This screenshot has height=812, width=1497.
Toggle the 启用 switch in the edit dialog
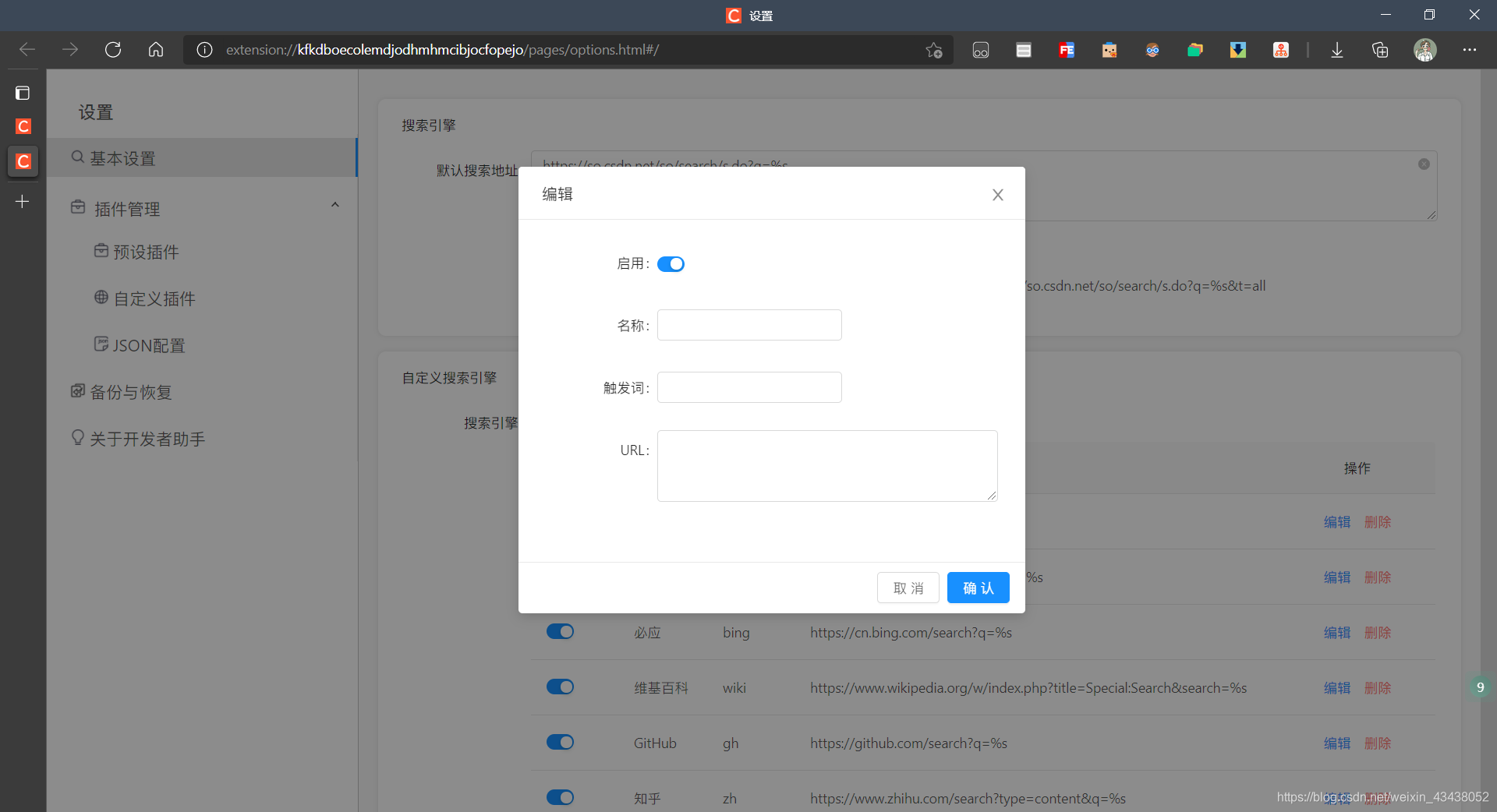671,264
